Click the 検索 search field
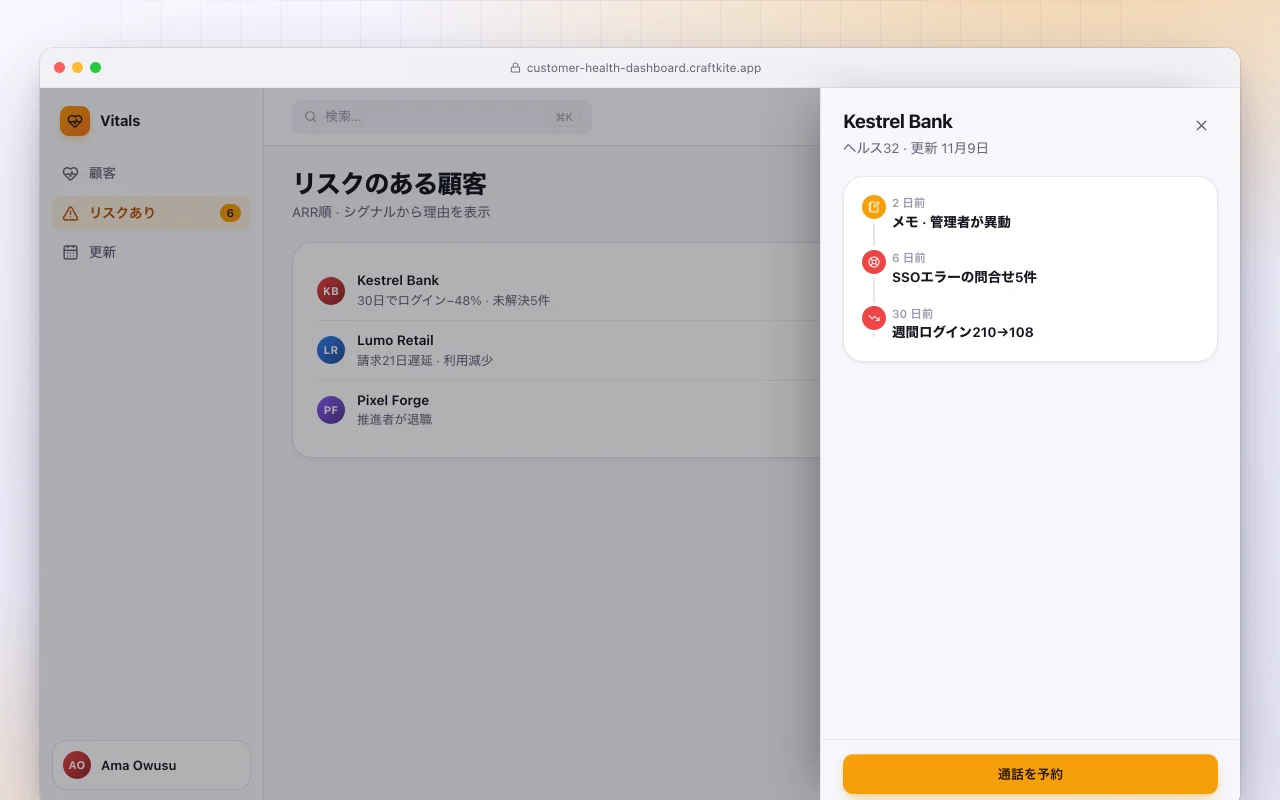The width and height of the screenshot is (1280, 800). pyautogui.click(x=442, y=117)
